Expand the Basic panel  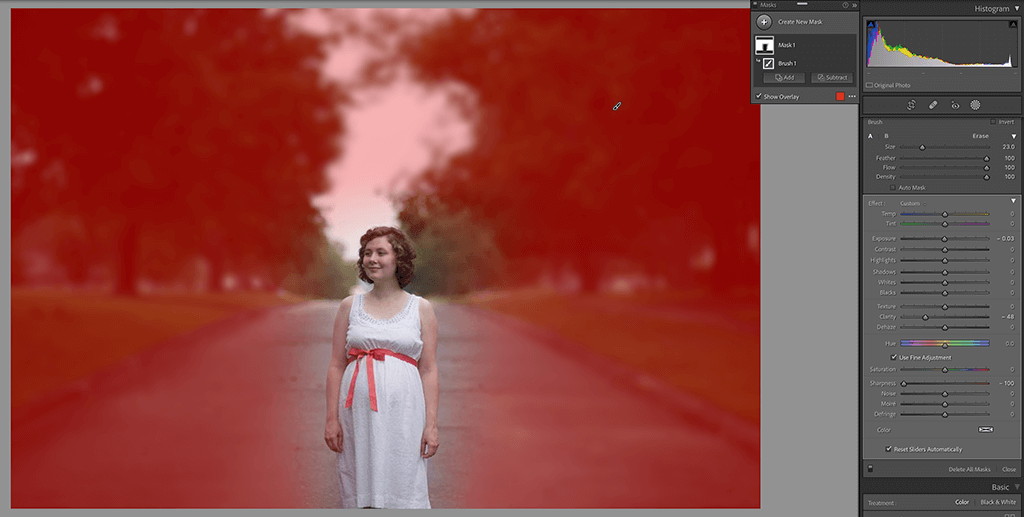coord(1018,487)
